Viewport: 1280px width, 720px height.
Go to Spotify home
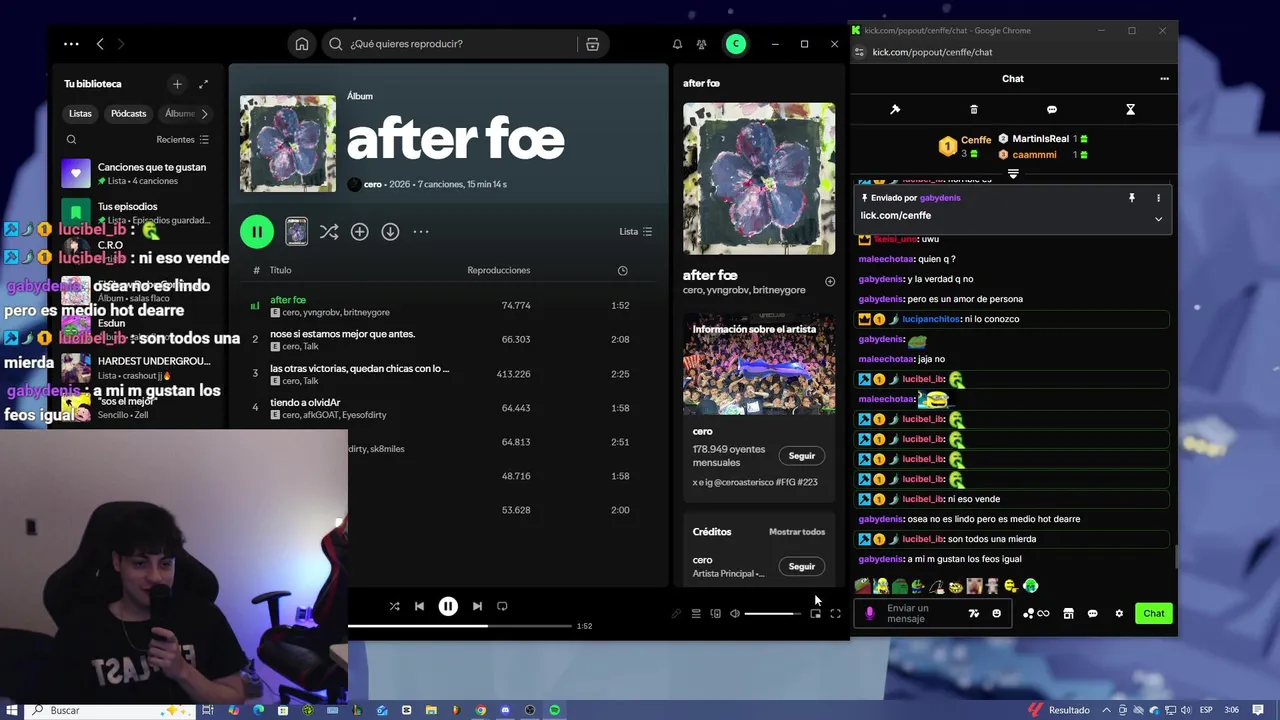pyautogui.click(x=302, y=44)
